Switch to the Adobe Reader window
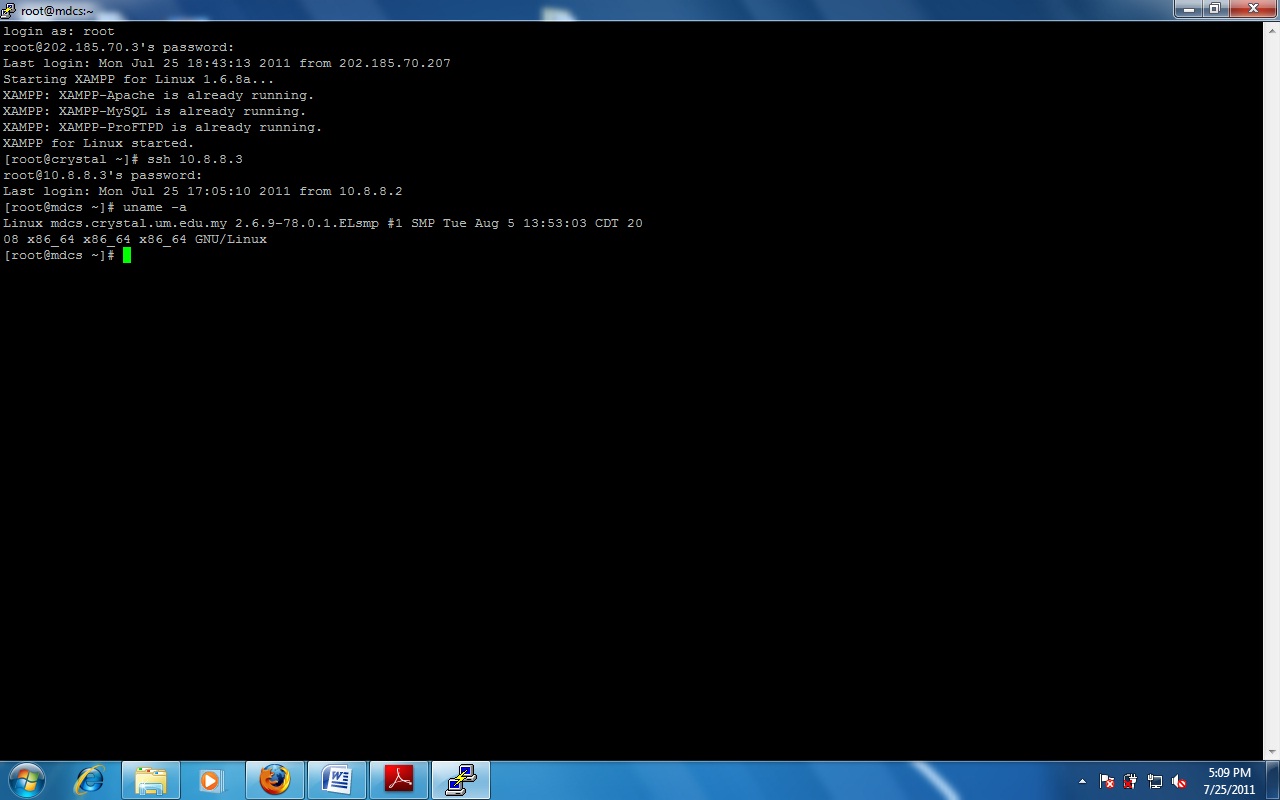Viewport: 1280px width, 800px height. [399, 780]
